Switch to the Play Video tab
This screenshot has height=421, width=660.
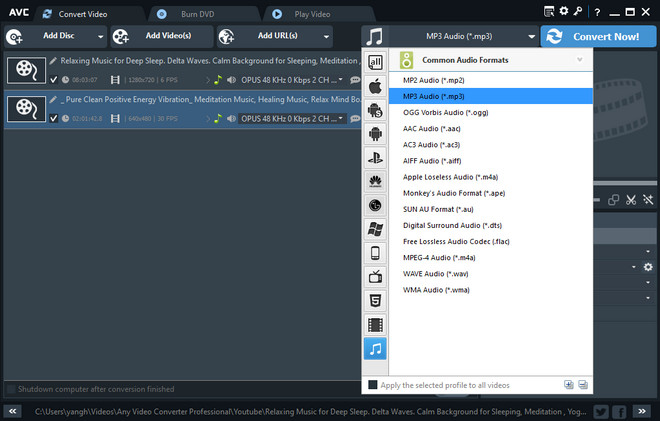click(x=319, y=14)
